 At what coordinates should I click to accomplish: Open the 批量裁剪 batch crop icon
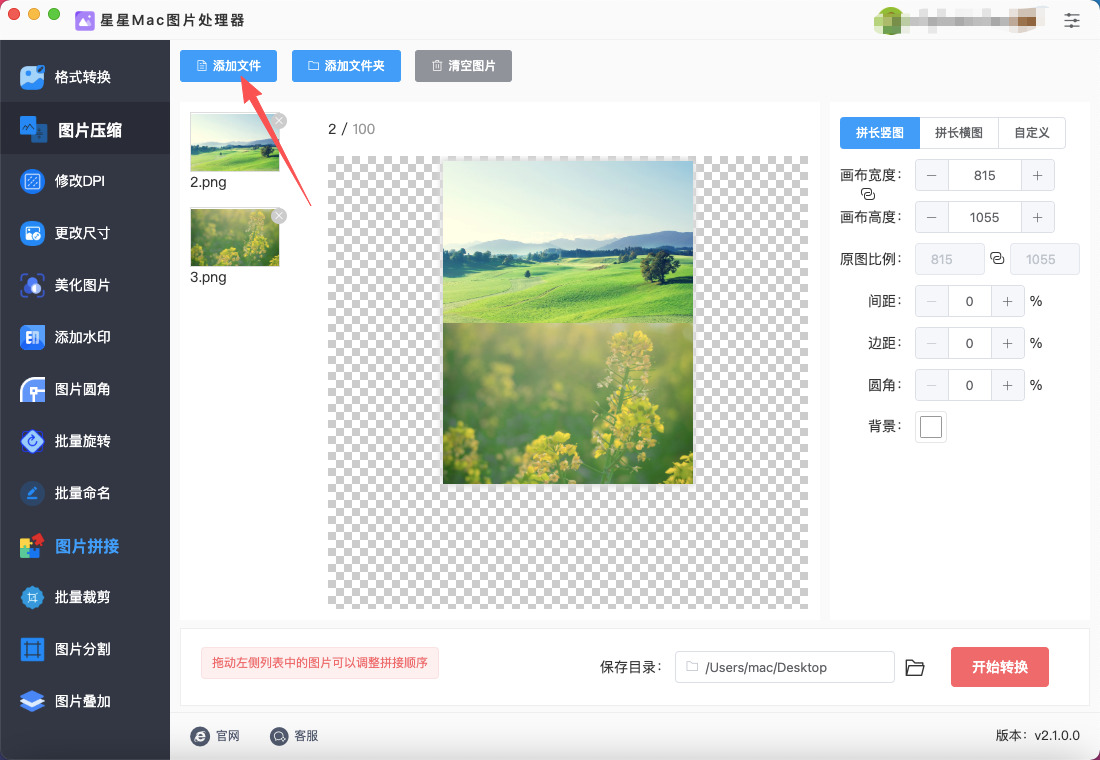point(32,597)
